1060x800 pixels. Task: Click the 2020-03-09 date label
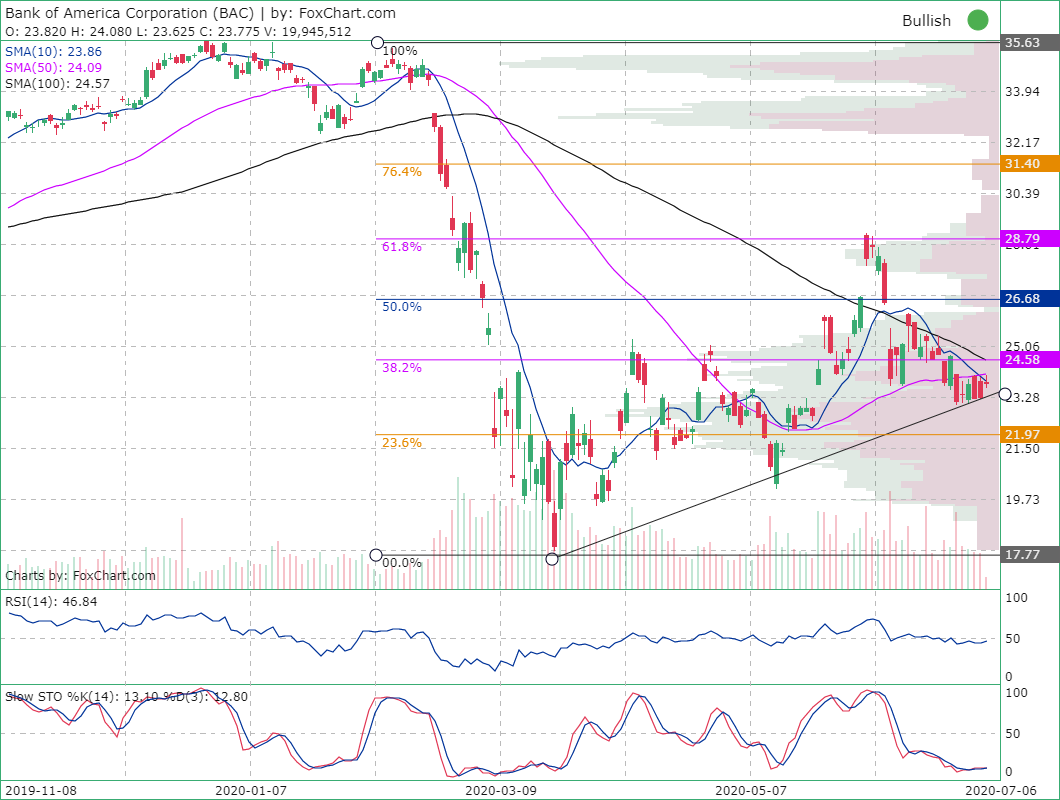501,791
